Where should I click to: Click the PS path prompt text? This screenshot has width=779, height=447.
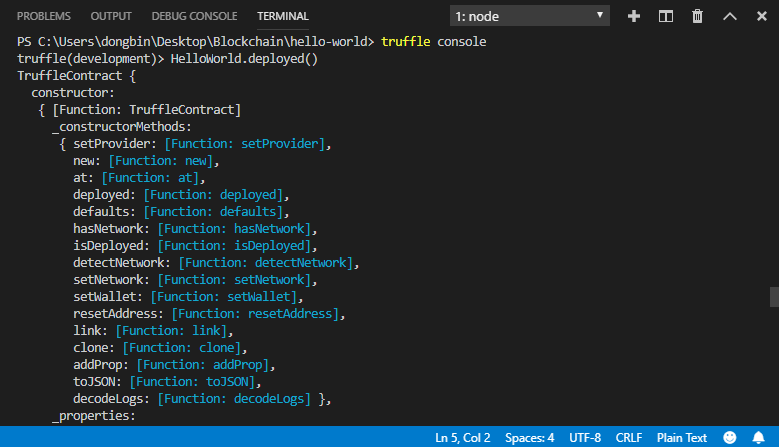[x=195, y=42]
